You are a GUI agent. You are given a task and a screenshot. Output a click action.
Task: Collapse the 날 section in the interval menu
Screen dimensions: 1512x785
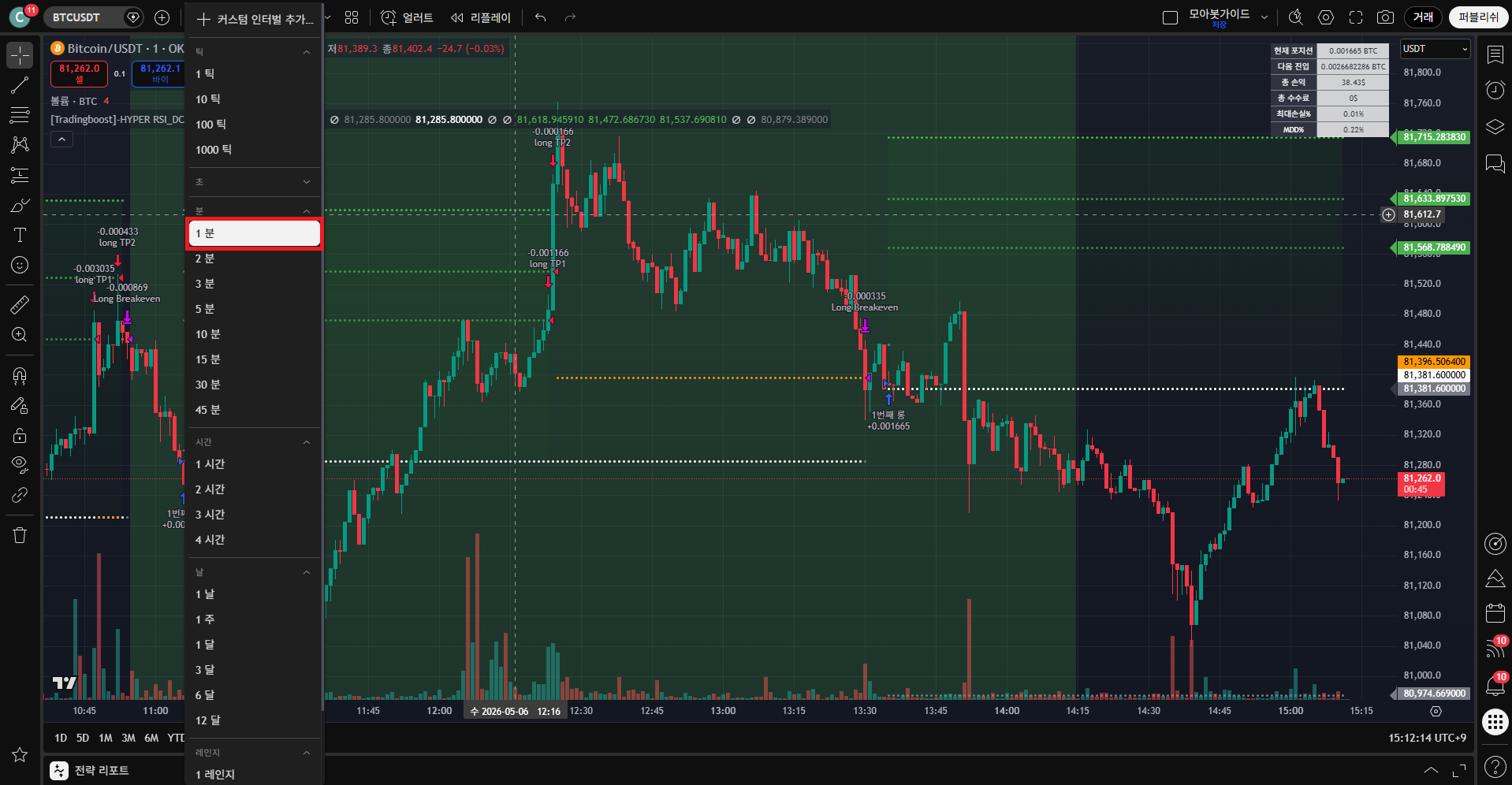point(307,572)
